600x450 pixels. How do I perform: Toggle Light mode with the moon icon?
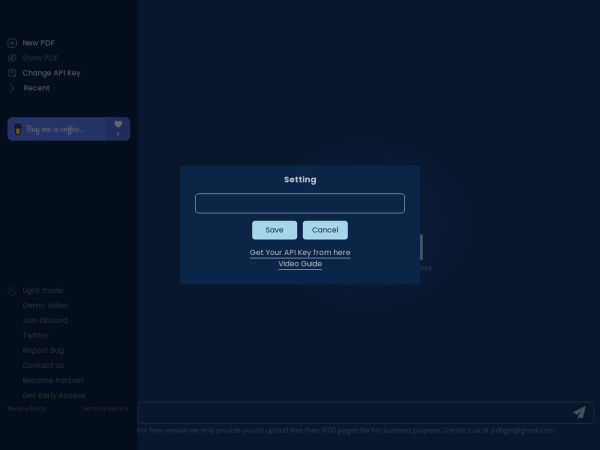[12, 291]
